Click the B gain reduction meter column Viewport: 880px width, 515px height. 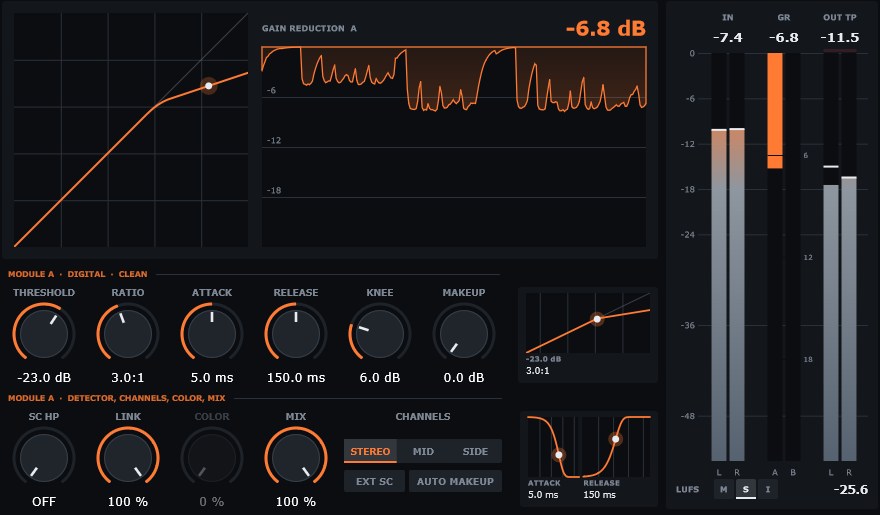coord(792,257)
